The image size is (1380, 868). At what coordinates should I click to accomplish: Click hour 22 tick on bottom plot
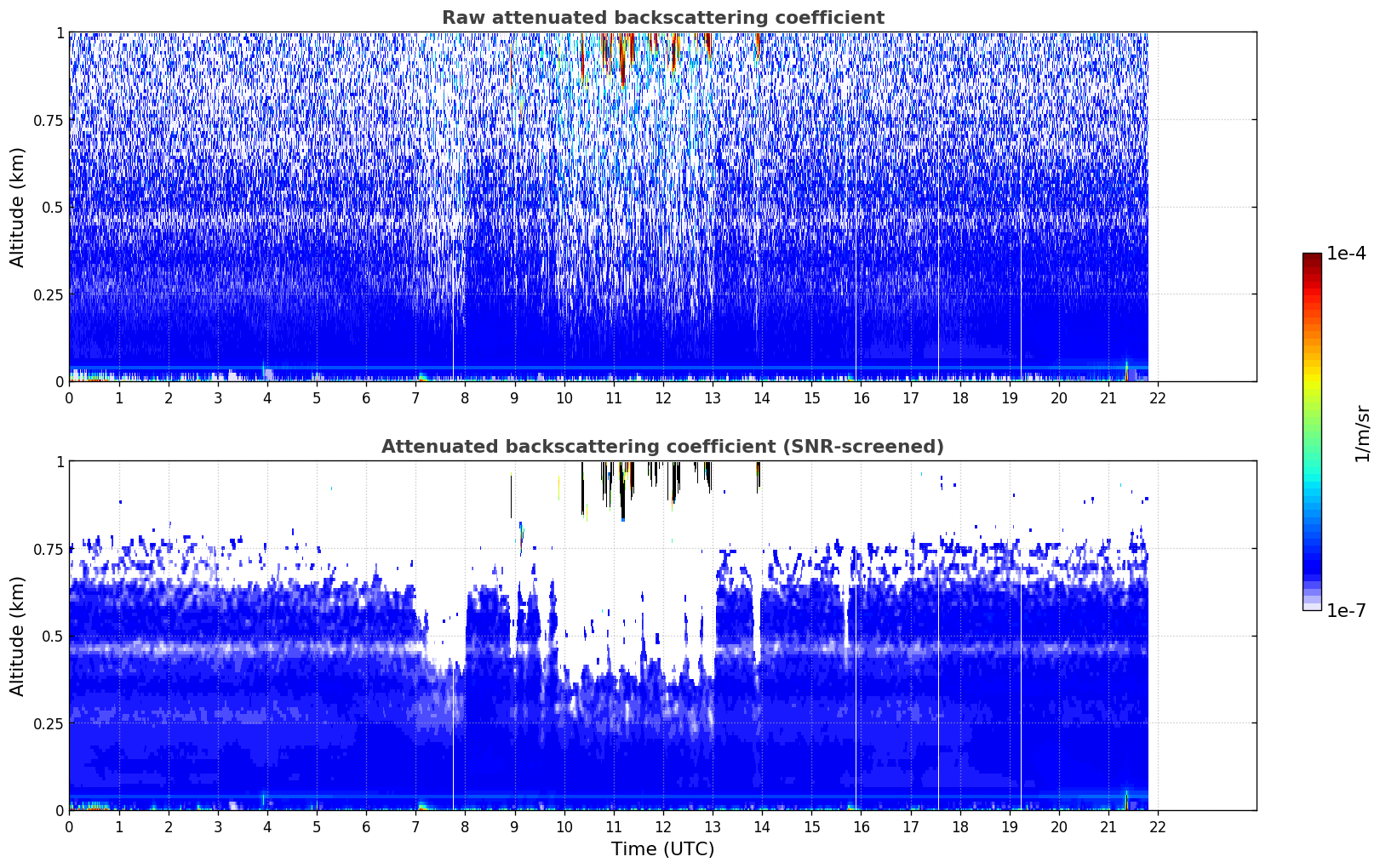tap(1158, 827)
